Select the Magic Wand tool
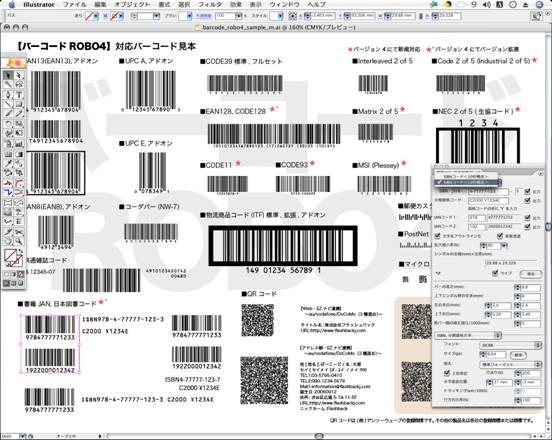552x440 pixels. point(8,84)
